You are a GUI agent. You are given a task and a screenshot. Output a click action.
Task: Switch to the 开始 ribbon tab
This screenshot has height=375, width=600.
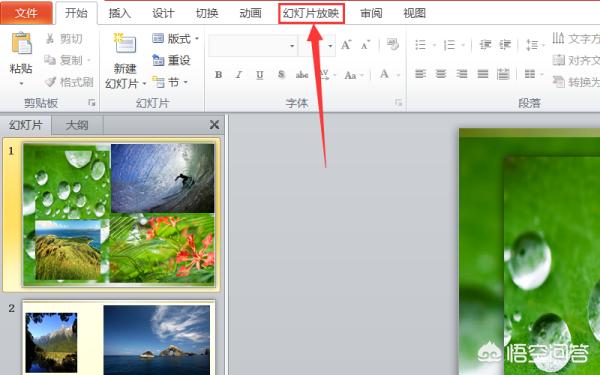(x=76, y=13)
